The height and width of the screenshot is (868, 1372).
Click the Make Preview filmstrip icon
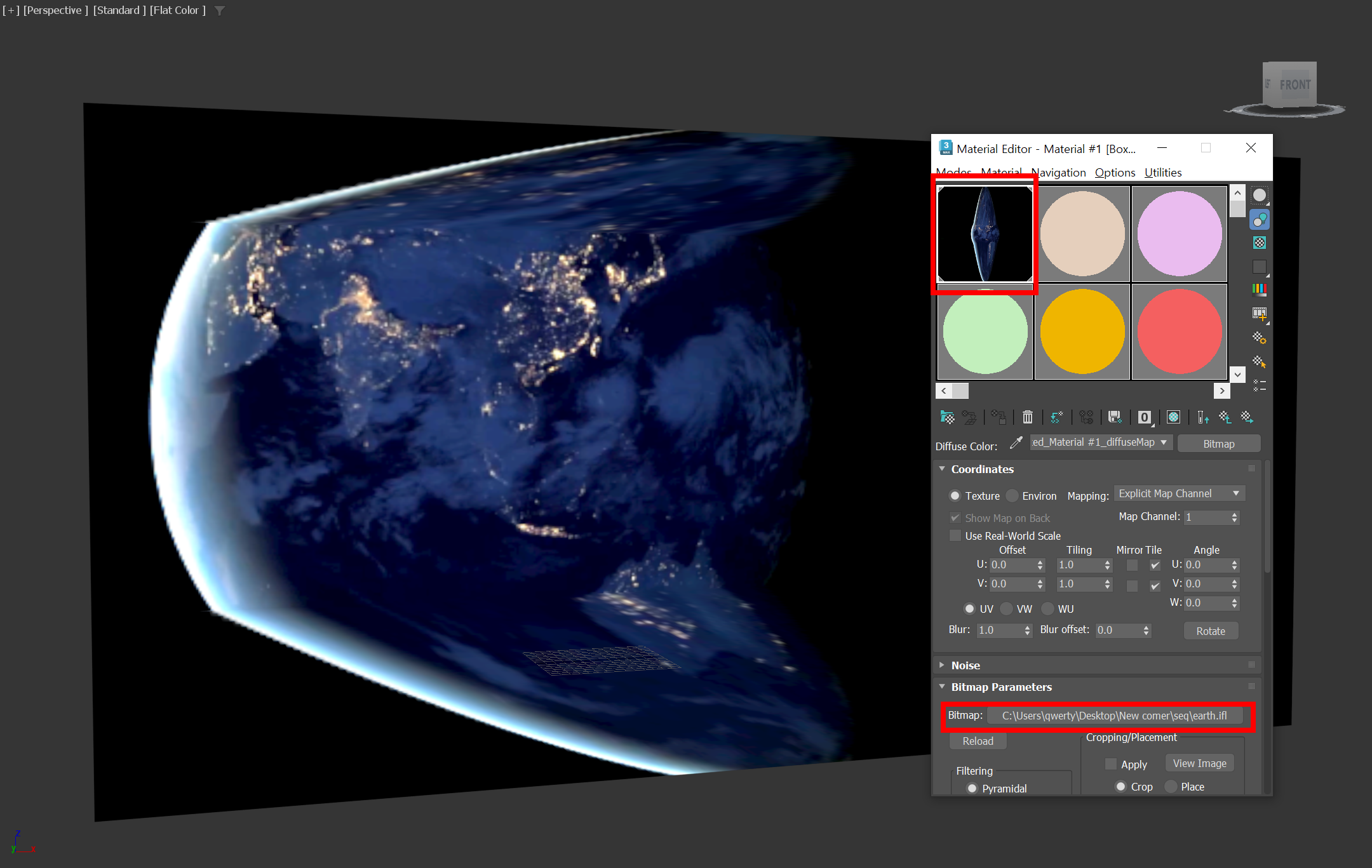point(1260,314)
